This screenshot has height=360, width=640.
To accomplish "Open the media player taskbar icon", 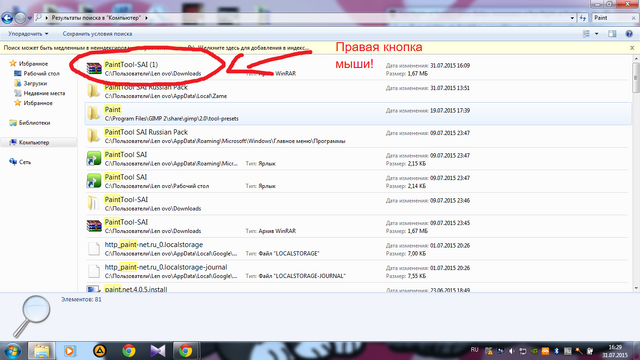I will (70, 351).
